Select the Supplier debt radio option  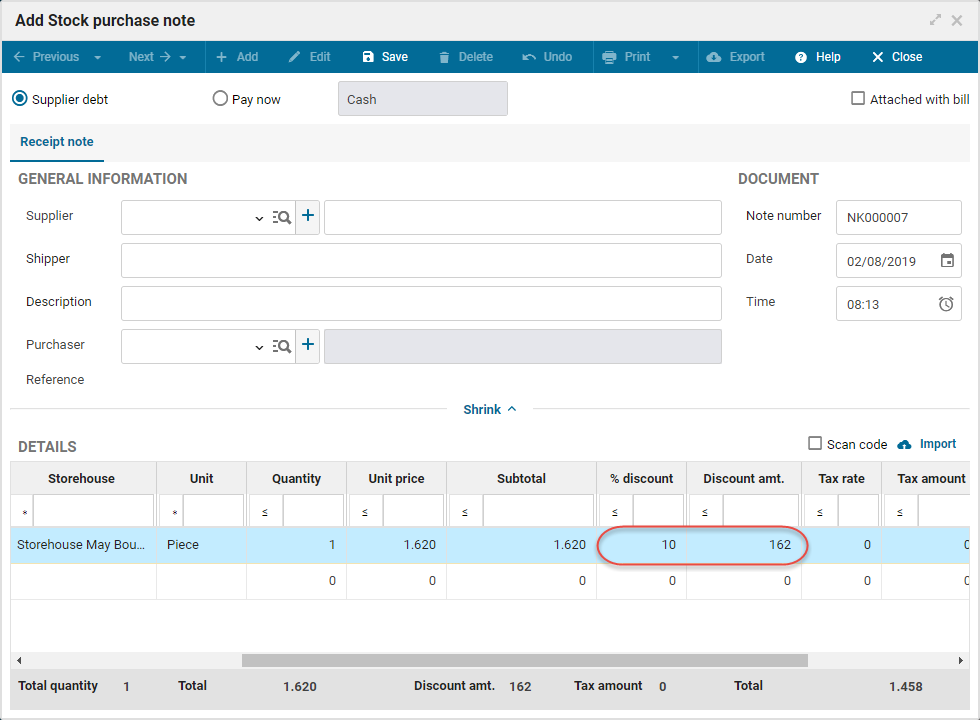tap(20, 99)
